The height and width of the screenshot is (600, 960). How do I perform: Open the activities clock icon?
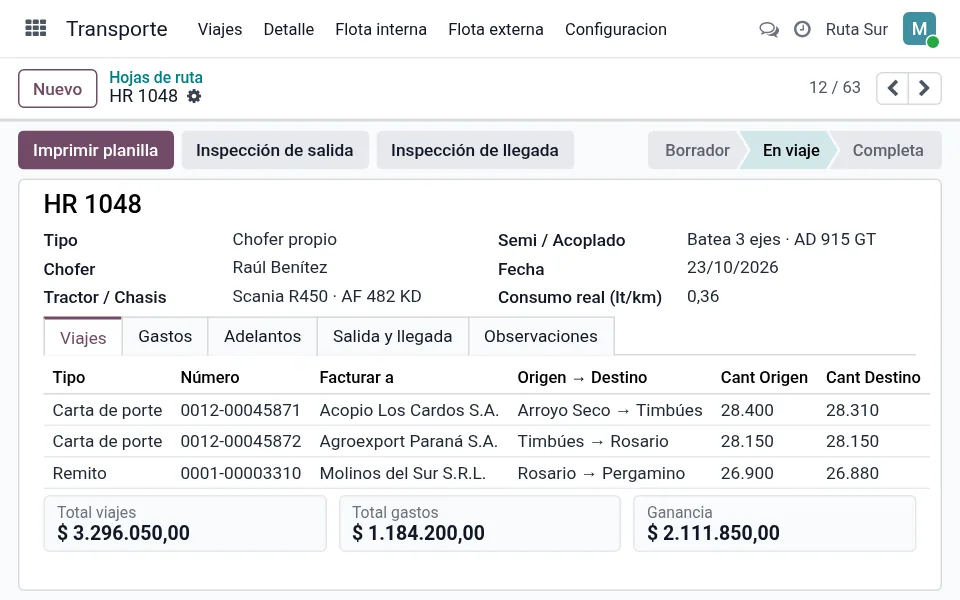tap(802, 29)
